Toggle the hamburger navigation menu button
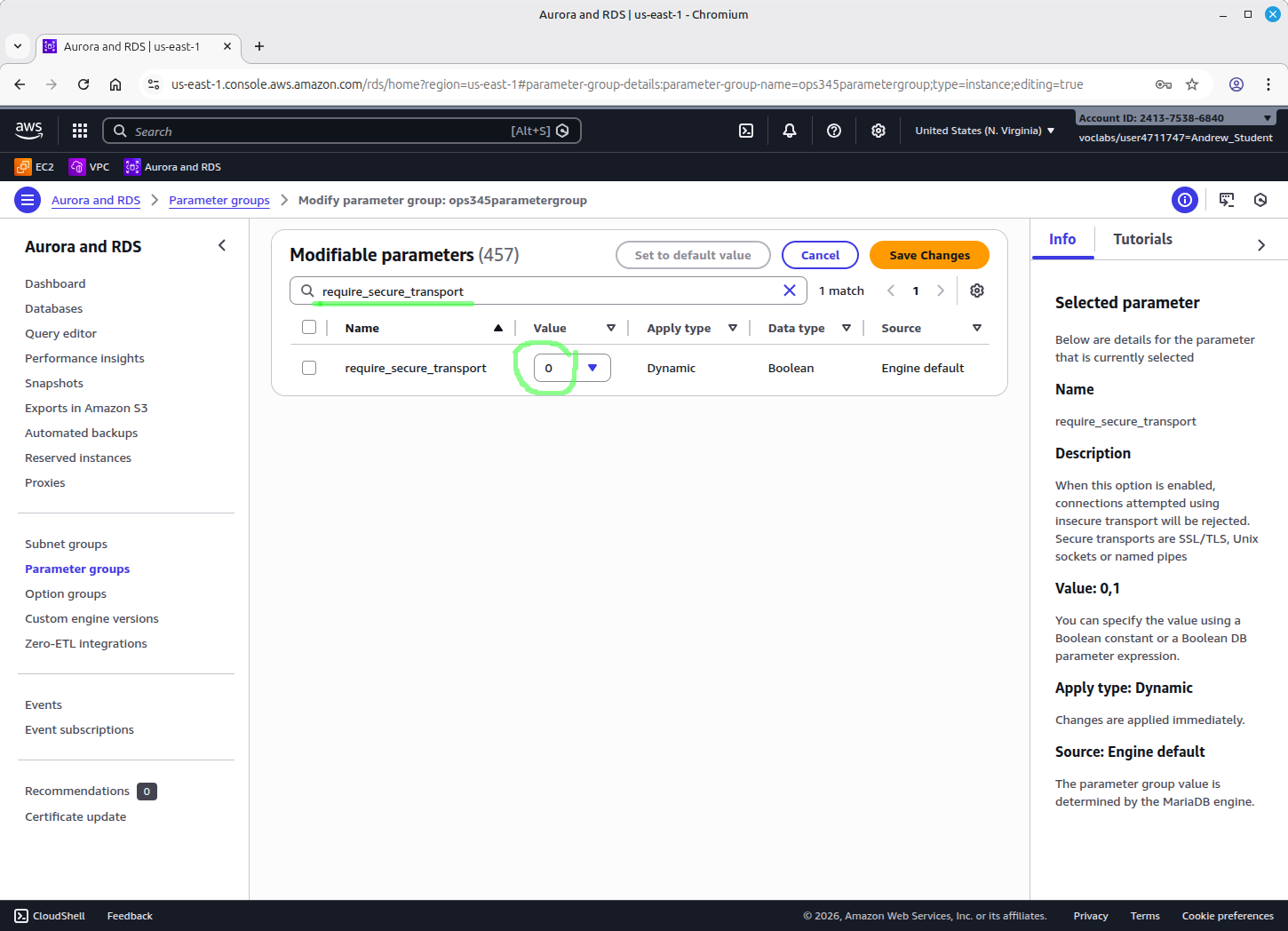This screenshot has height=931, width=1288. click(x=28, y=200)
